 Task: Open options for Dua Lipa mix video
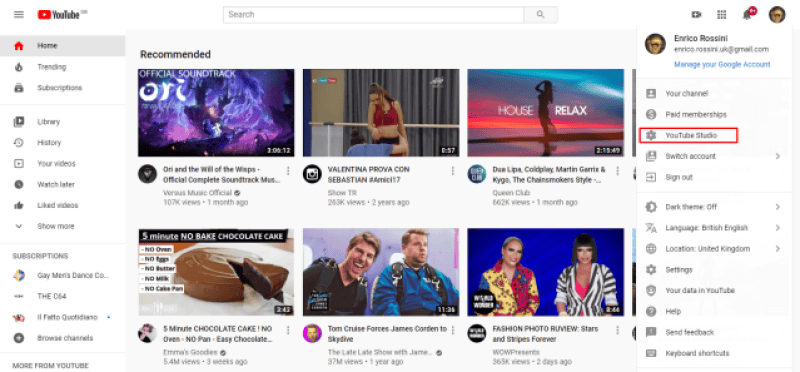point(617,170)
